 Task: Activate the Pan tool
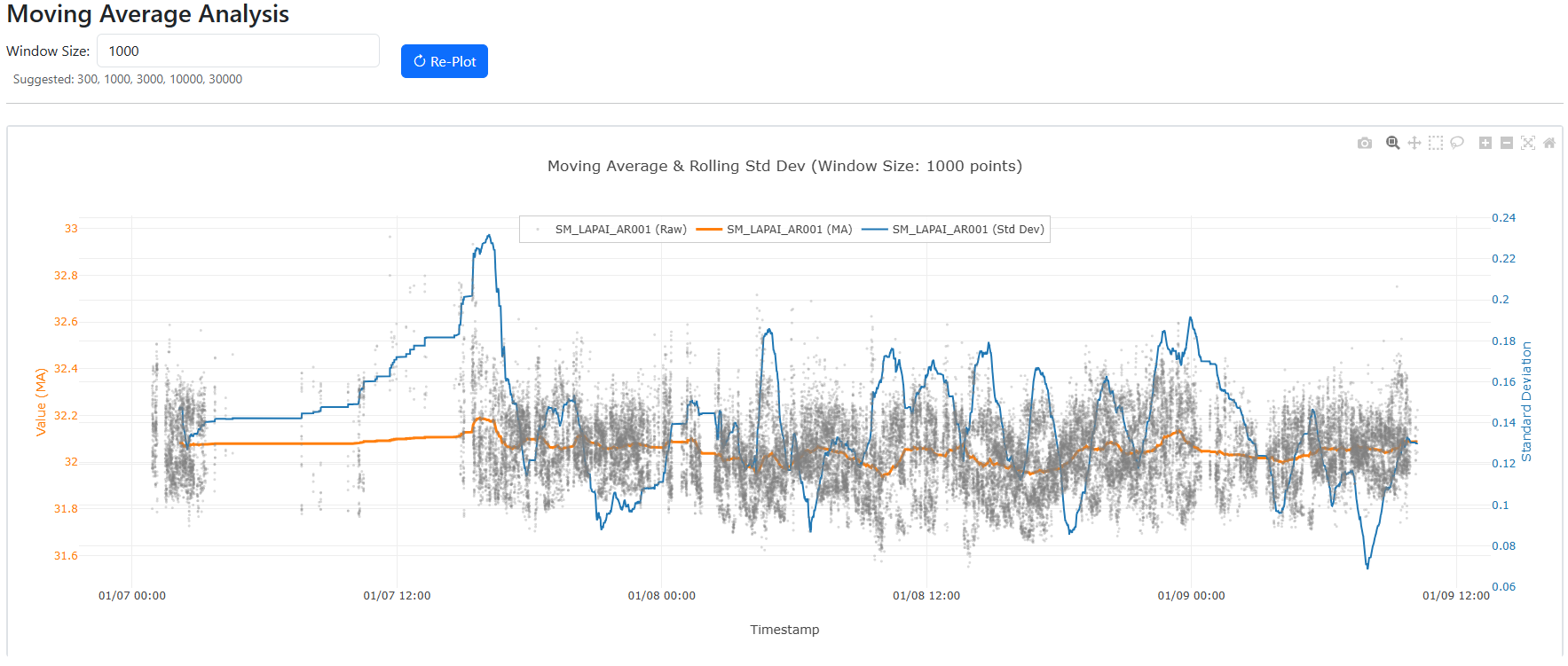[x=1414, y=143]
